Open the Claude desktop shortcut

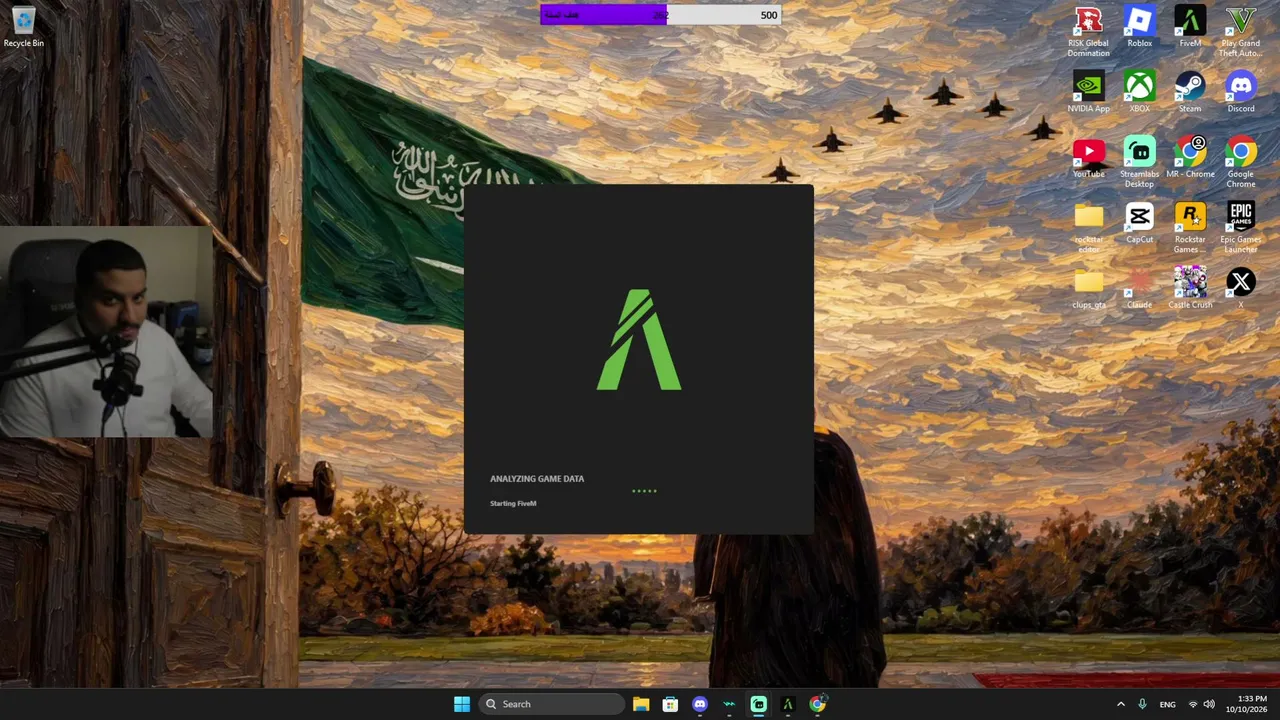[1139, 288]
